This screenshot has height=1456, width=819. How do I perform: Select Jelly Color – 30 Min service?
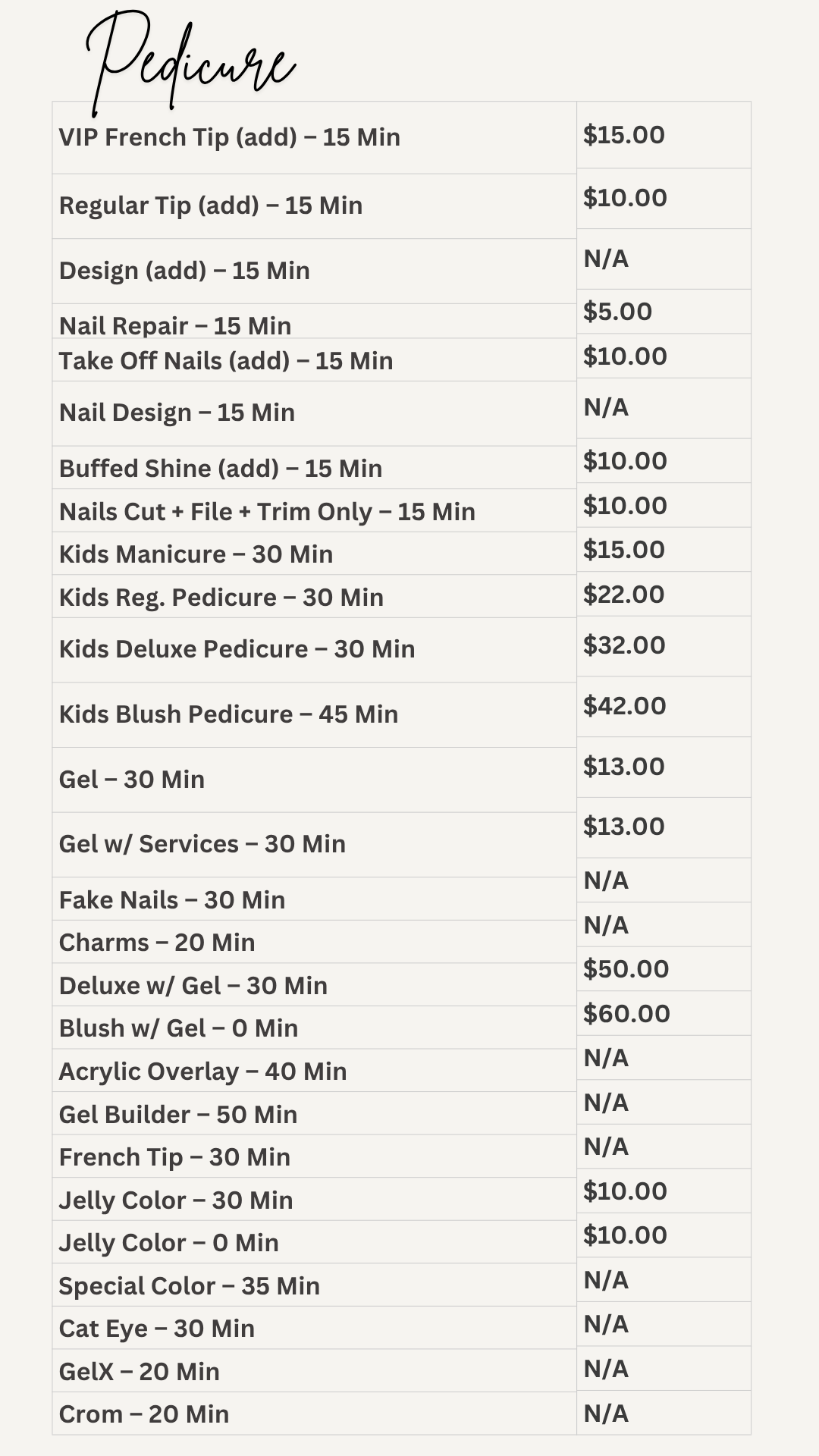(x=175, y=1200)
